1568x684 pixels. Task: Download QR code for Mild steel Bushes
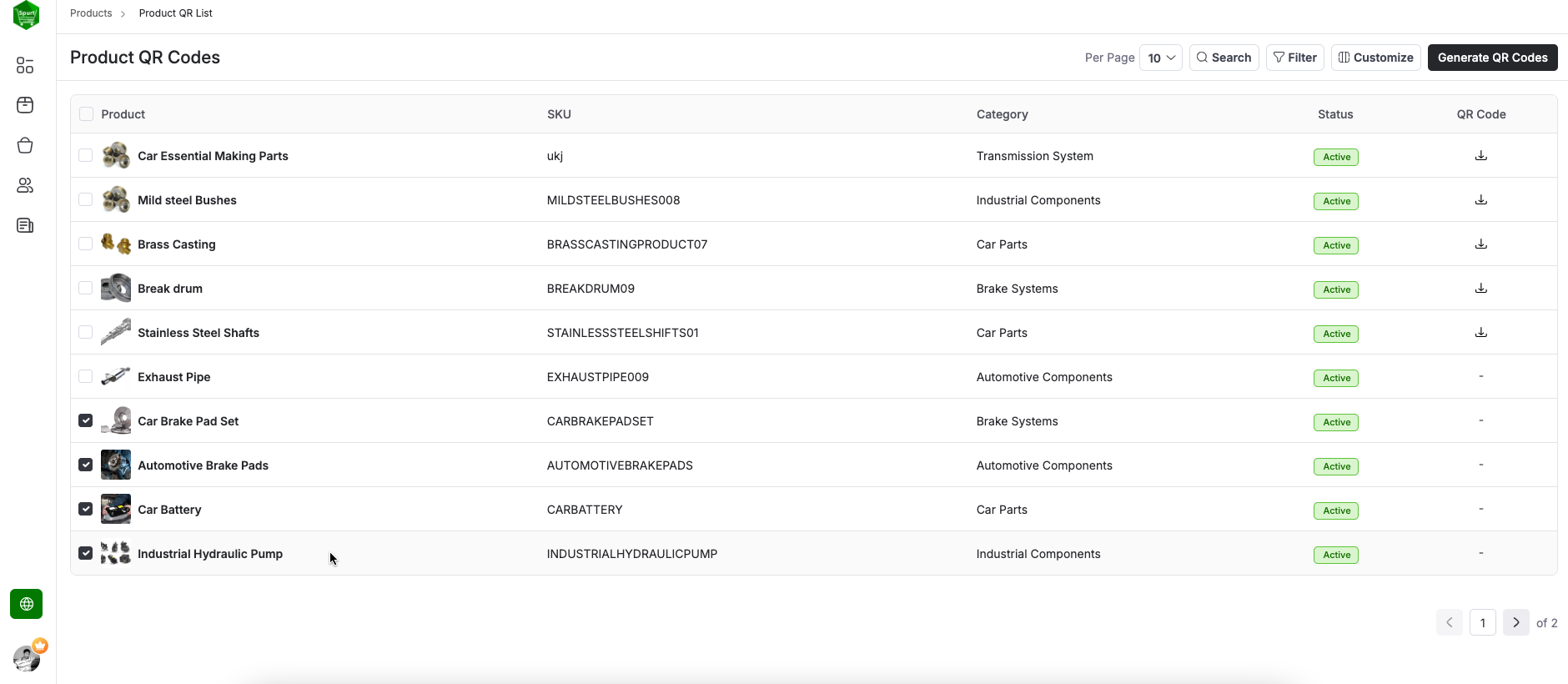point(1480,200)
